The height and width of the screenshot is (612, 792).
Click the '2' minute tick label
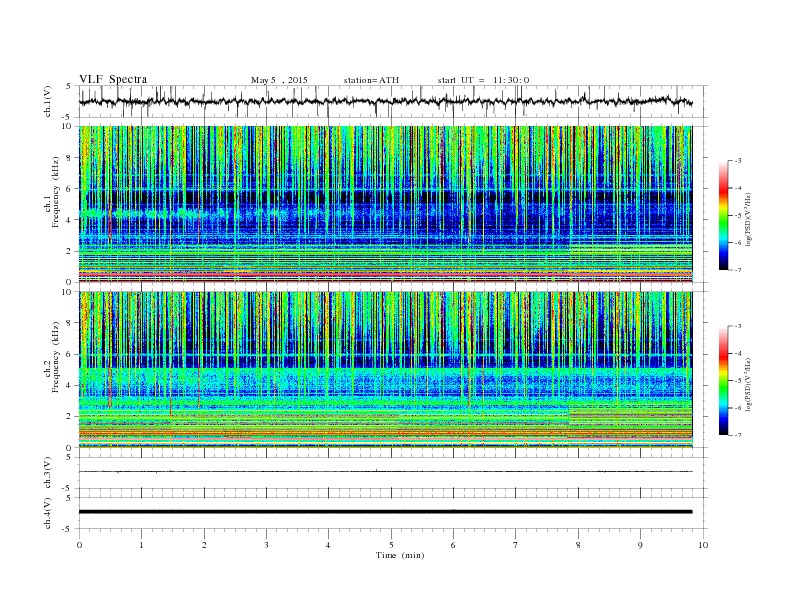point(204,545)
